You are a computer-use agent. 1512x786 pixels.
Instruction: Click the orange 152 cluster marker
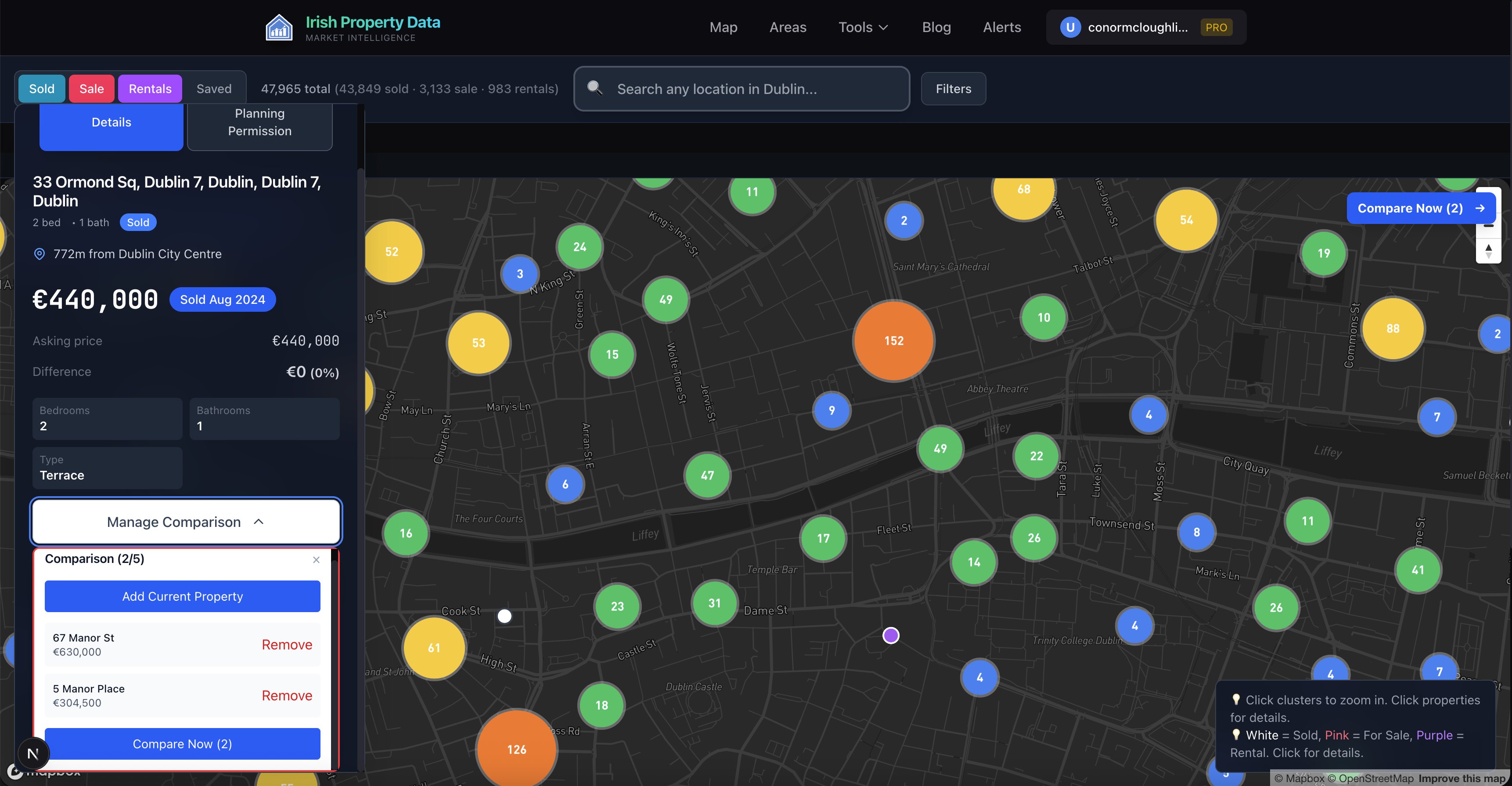[893, 340]
